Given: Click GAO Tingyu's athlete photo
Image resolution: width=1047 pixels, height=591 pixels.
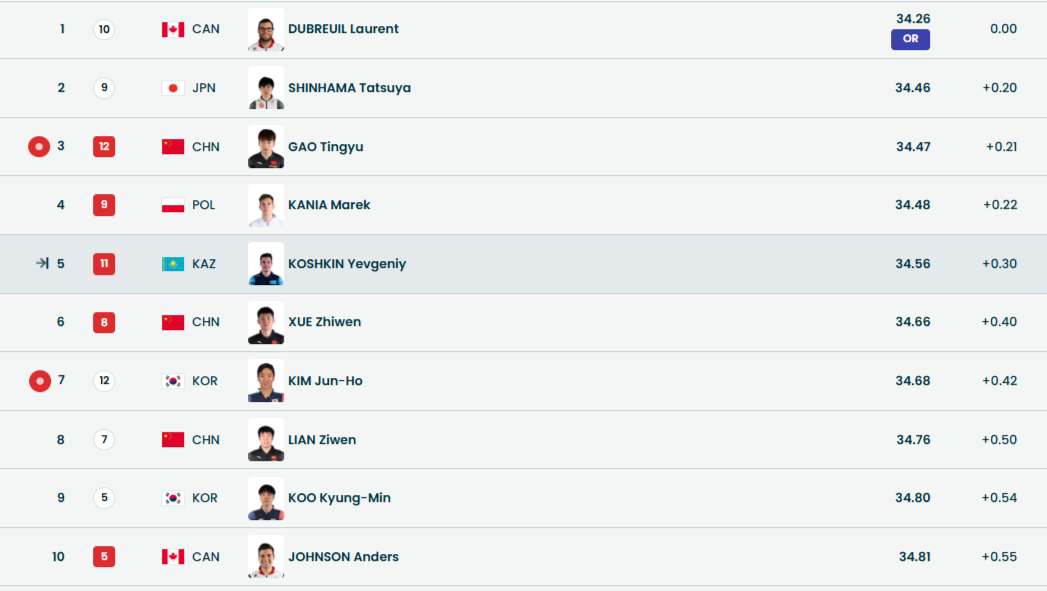Looking at the screenshot, I should click(266, 147).
